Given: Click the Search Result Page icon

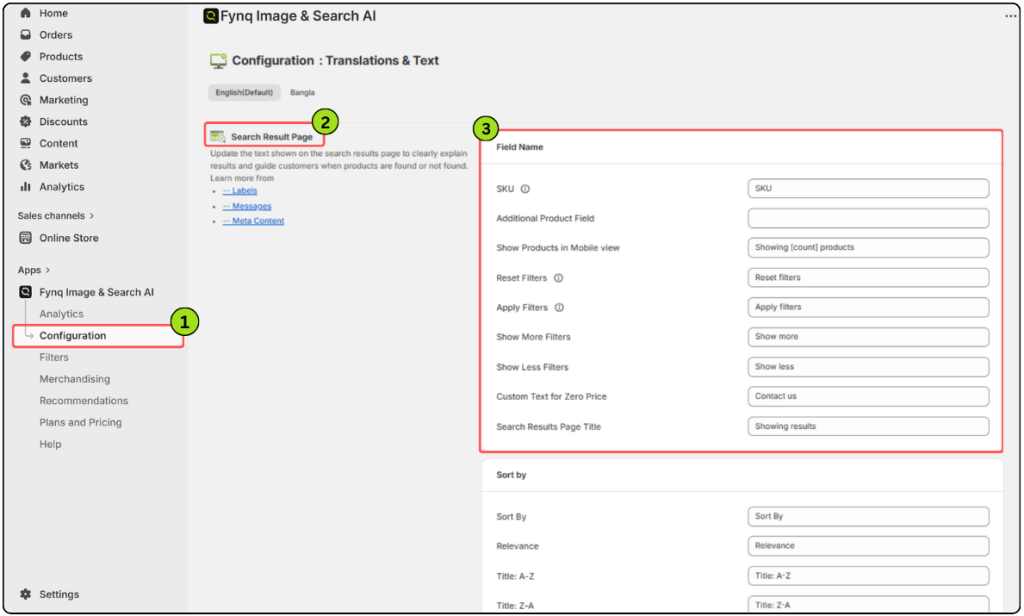Looking at the screenshot, I should (217, 137).
